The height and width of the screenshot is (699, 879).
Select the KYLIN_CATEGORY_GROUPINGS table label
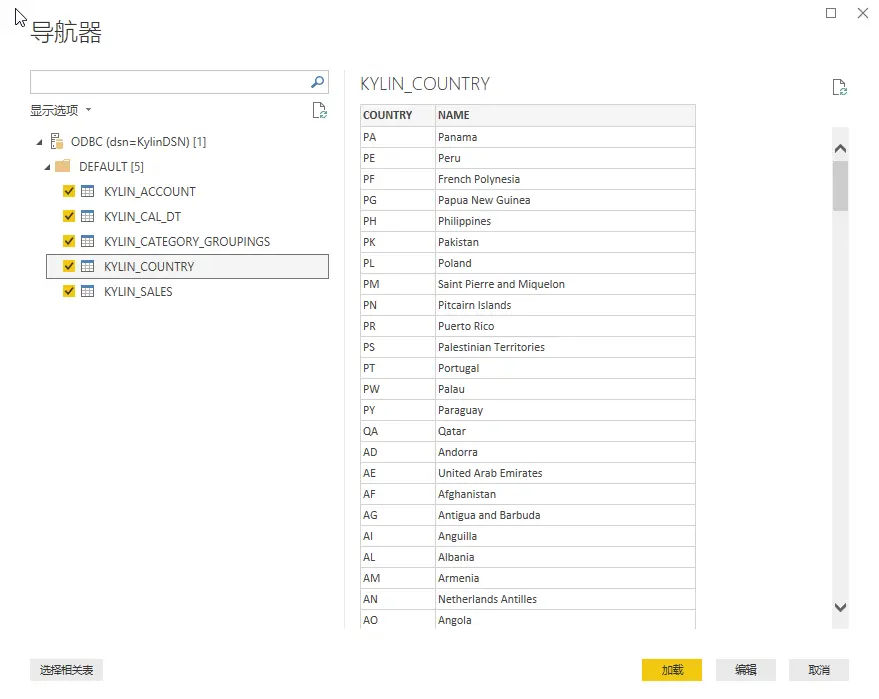pos(187,242)
